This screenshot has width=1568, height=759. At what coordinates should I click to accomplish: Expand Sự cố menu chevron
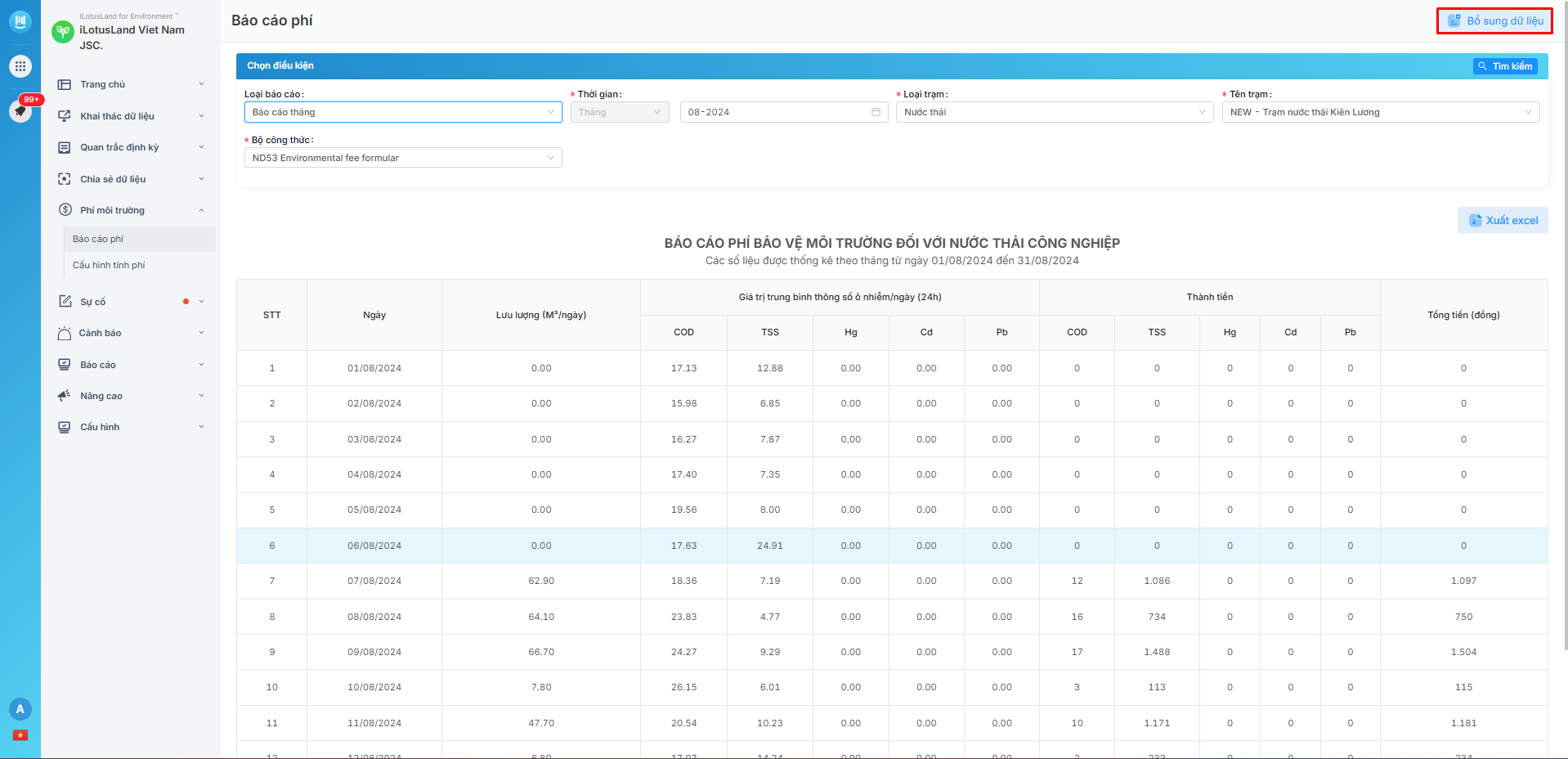click(x=201, y=302)
